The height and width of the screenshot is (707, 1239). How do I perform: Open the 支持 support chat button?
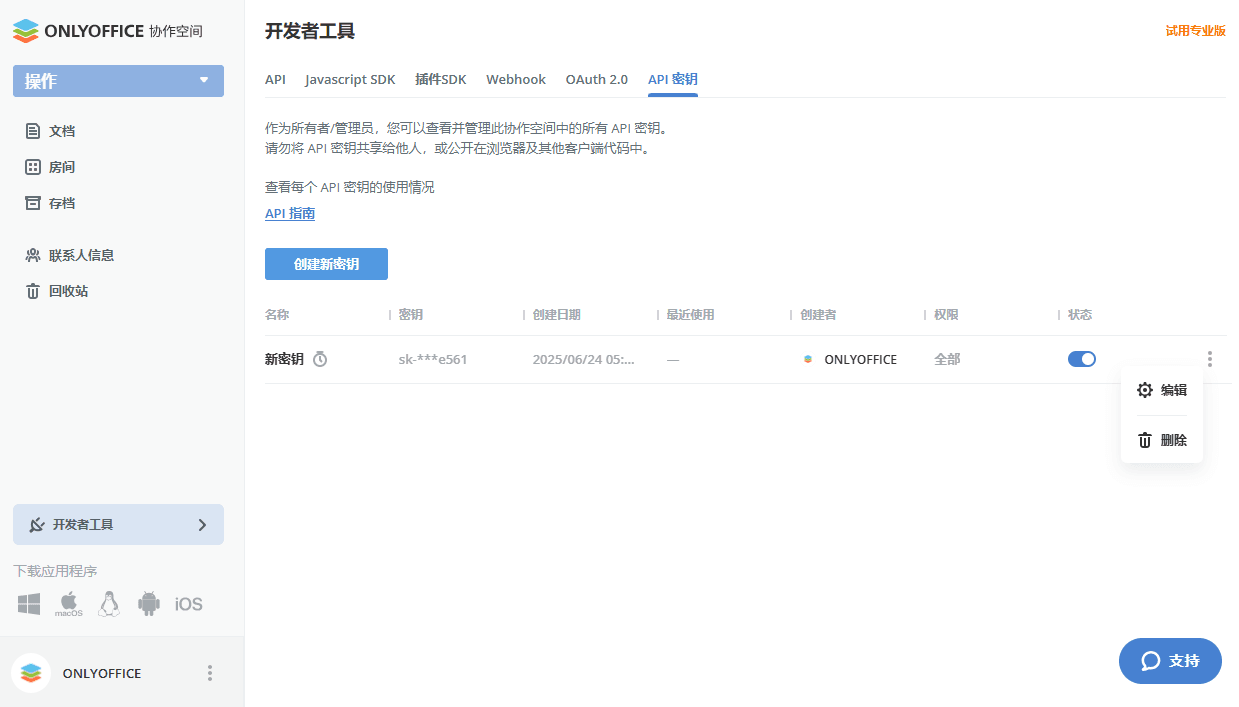click(1170, 661)
